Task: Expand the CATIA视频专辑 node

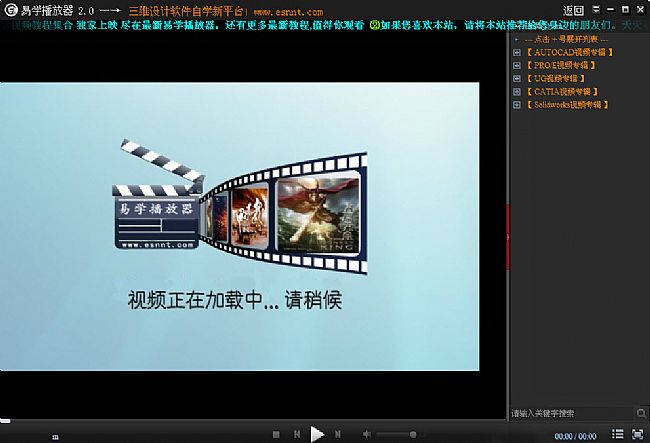Action: [517, 92]
